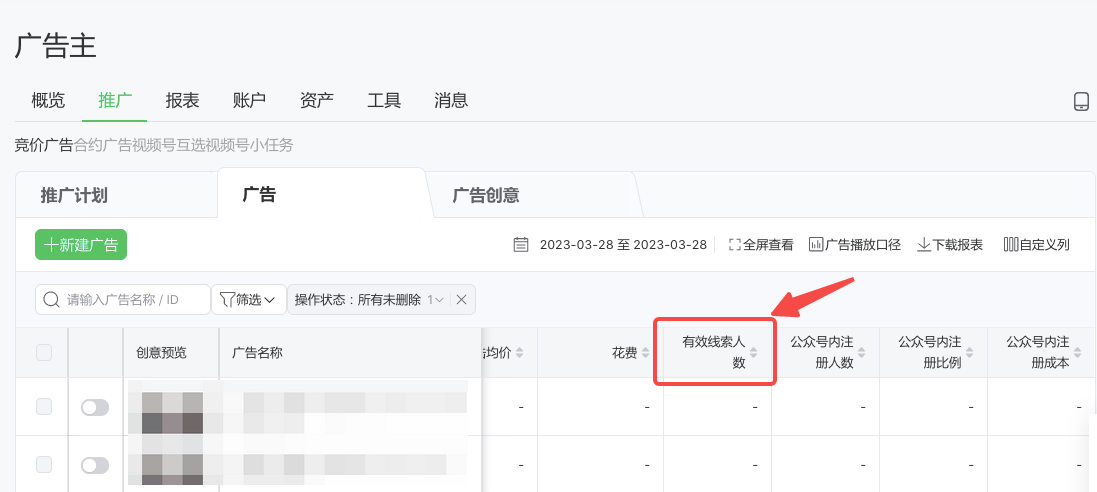The width and height of the screenshot is (1097, 492).
Task: Open 广告播放口径 chart option
Action: point(854,245)
